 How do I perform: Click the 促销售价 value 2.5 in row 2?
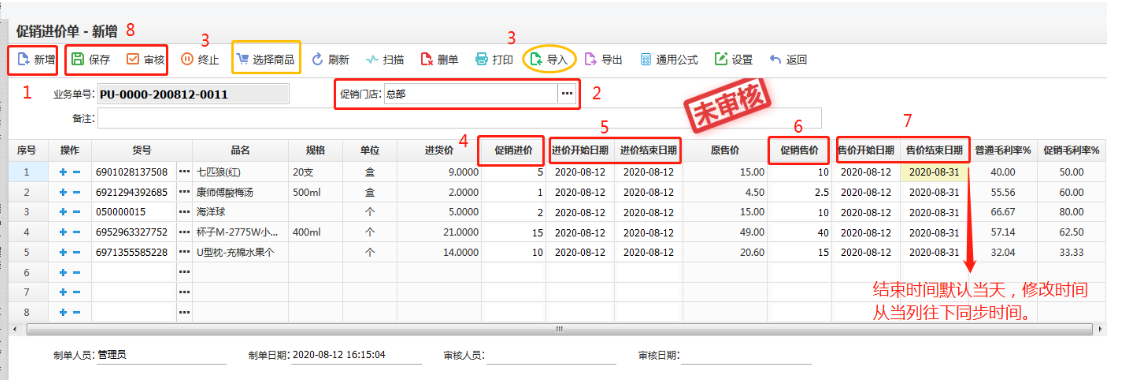point(799,192)
